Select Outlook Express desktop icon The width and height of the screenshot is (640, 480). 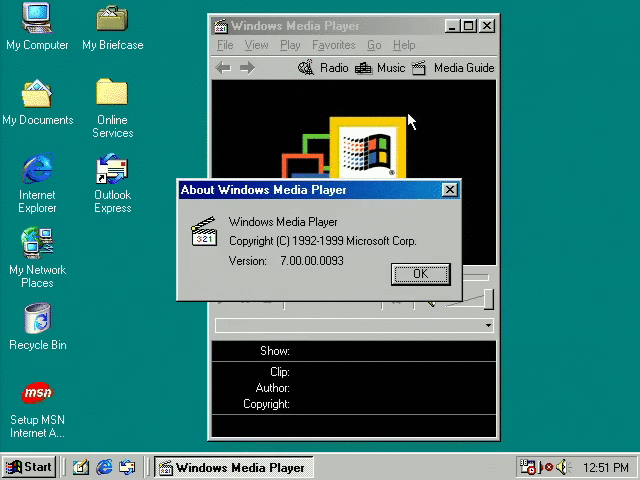113,183
